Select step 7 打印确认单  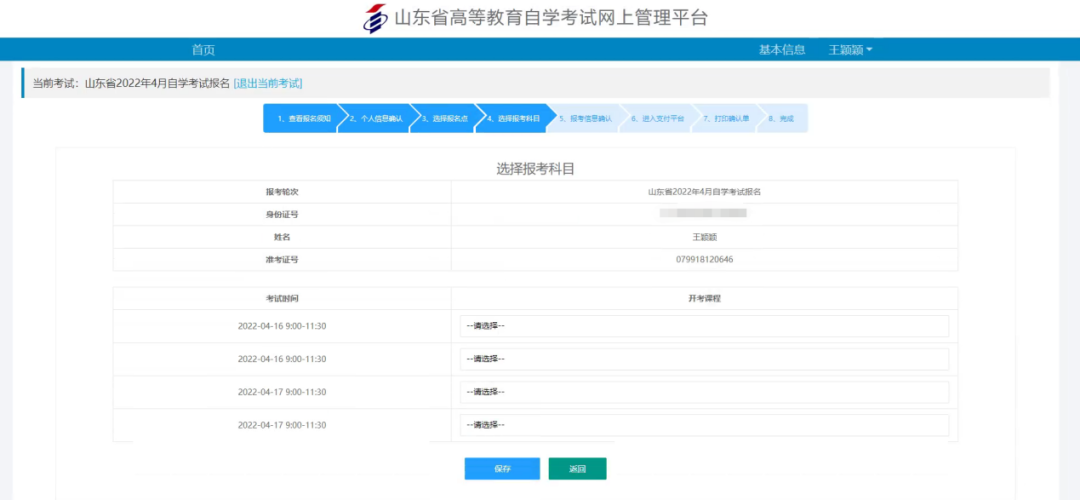click(726, 118)
